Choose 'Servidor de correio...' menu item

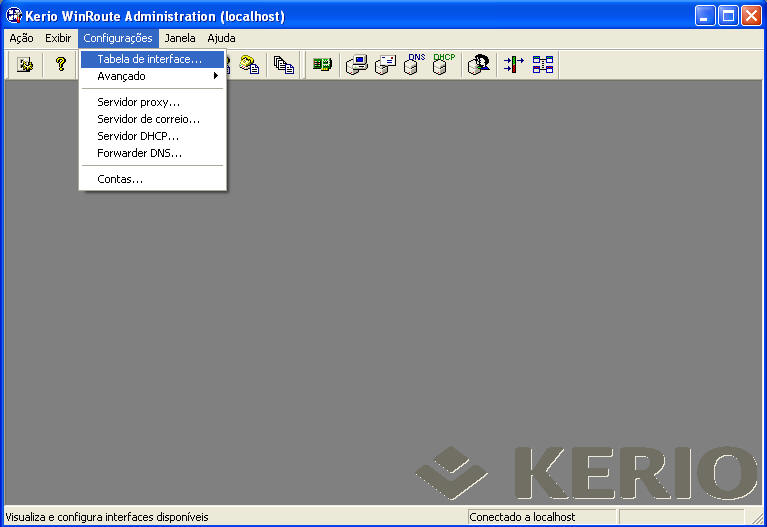[148, 119]
